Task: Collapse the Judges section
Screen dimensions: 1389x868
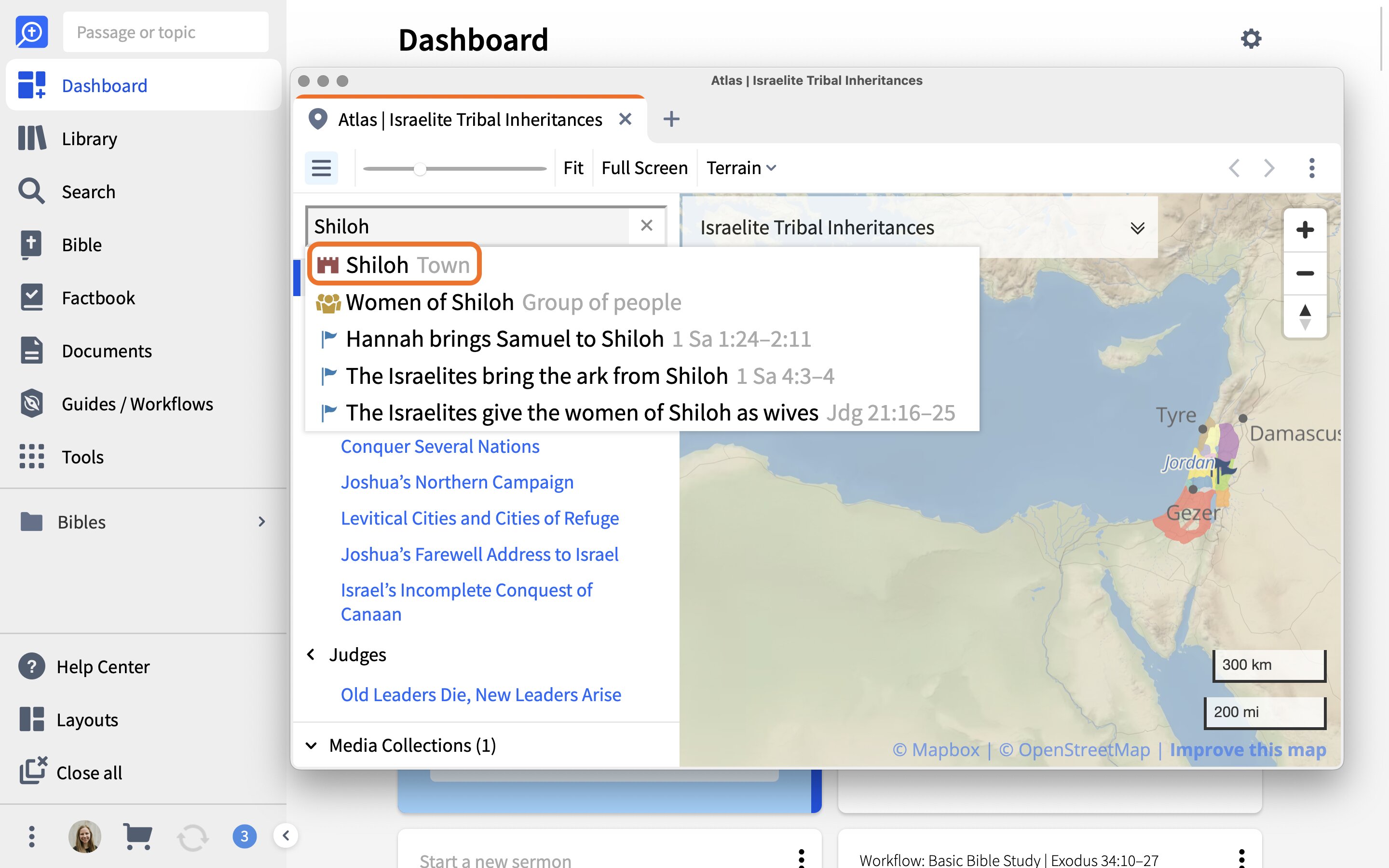Action: (311, 654)
